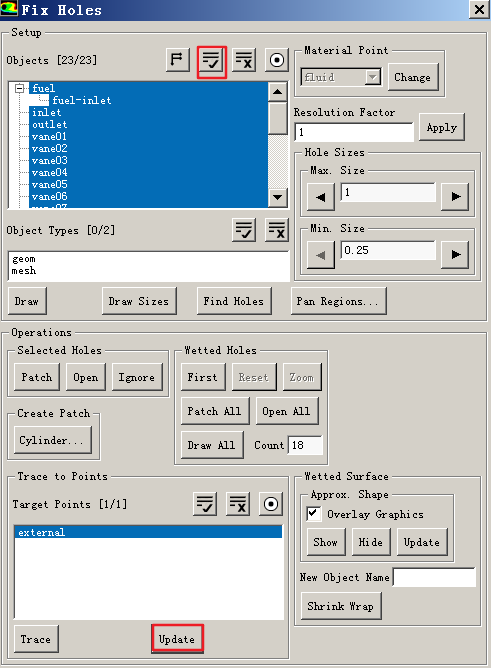Click the Objects filter flag icon
The height and width of the screenshot is (668, 491).
(x=177, y=60)
